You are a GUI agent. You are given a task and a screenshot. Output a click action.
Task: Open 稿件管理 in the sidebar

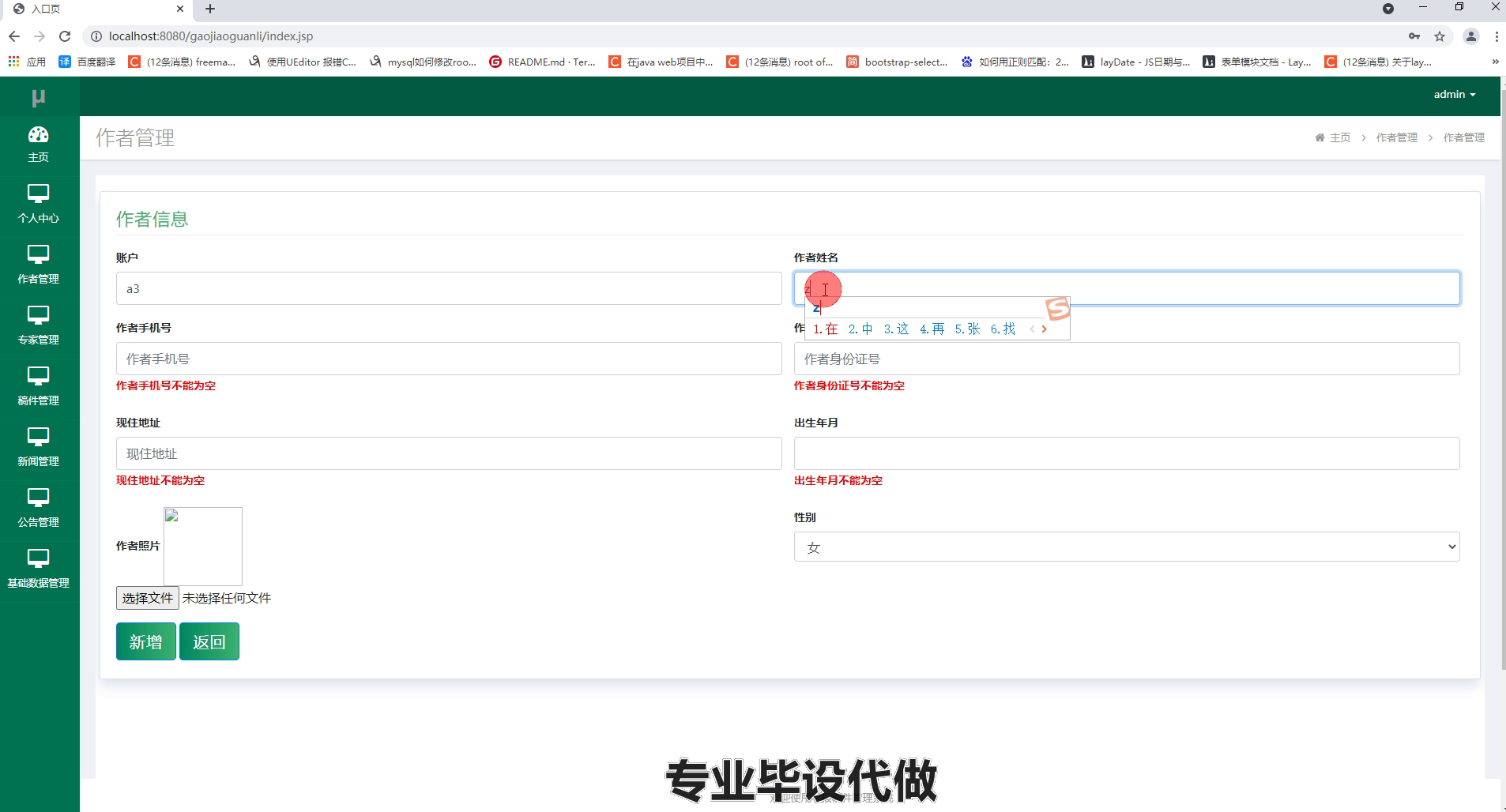38,388
